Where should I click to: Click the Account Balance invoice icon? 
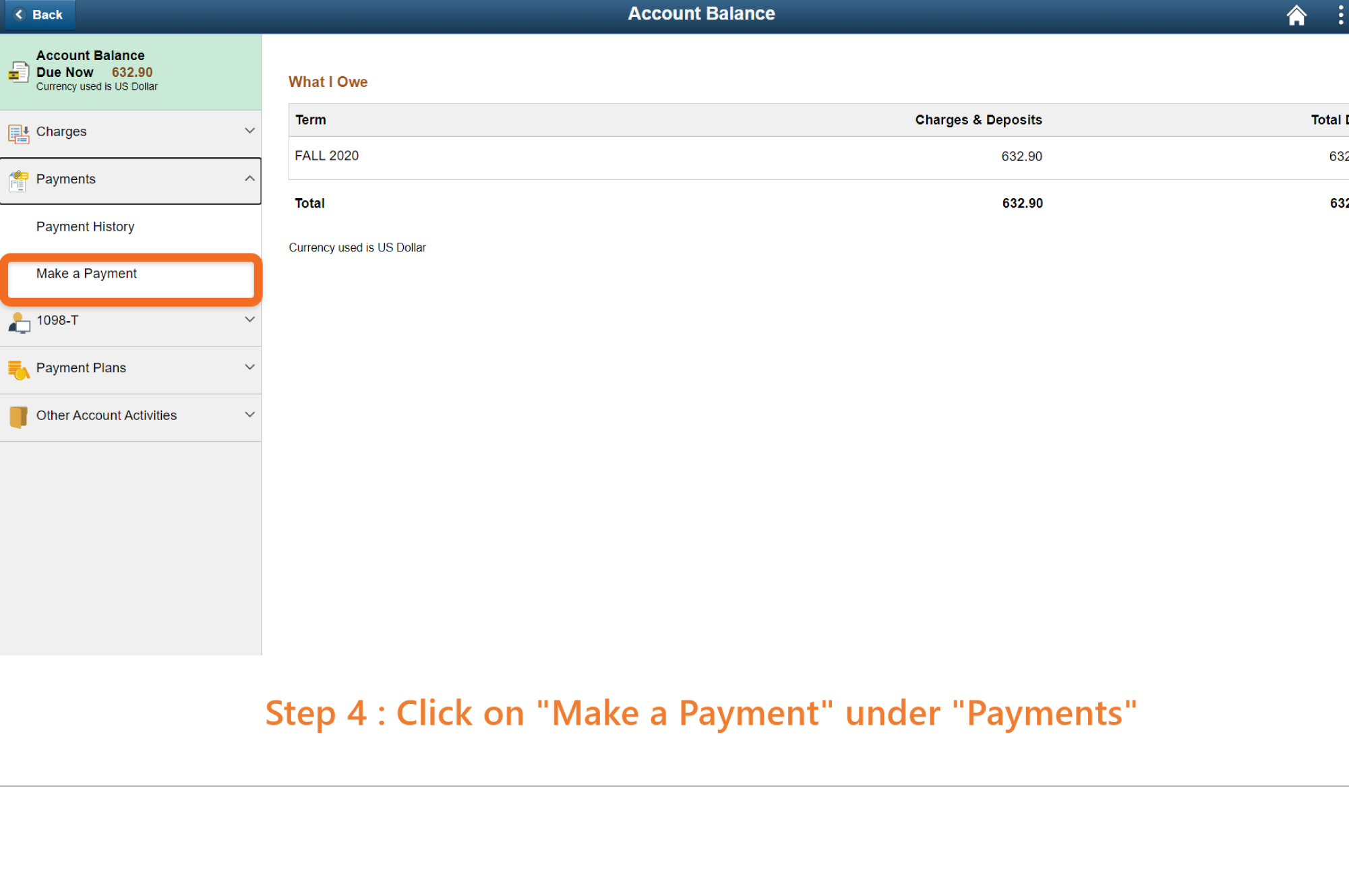(18, 72)
